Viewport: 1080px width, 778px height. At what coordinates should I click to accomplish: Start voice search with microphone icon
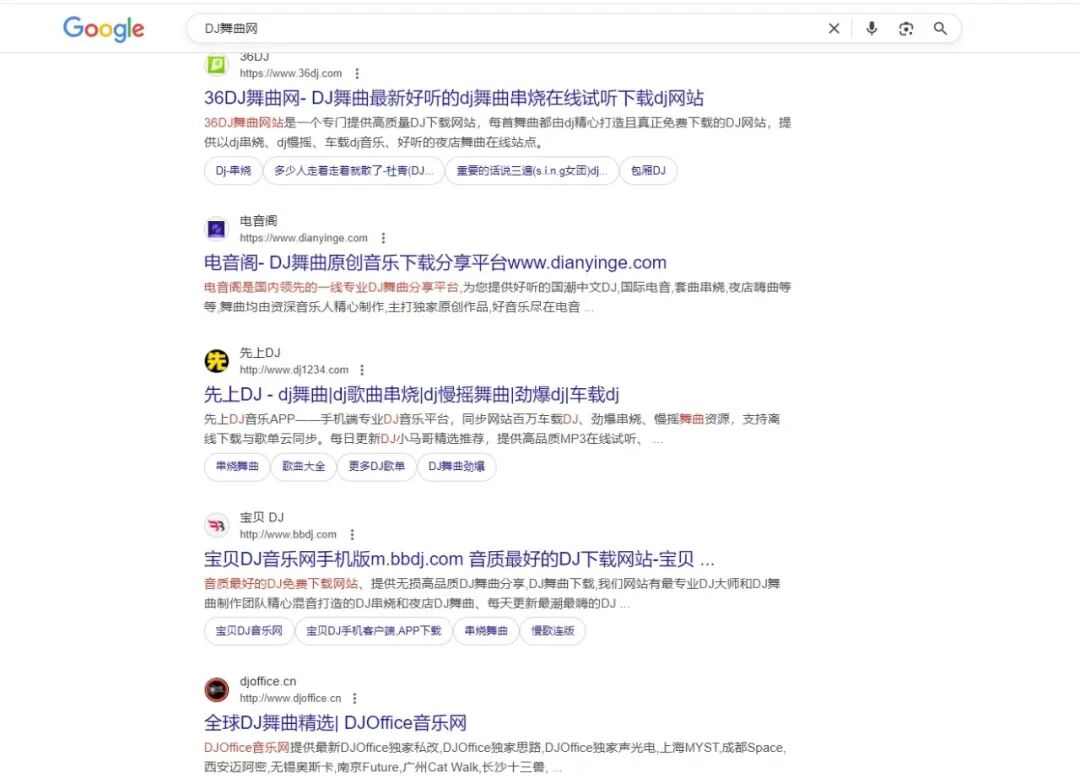[x=871, y=28]
